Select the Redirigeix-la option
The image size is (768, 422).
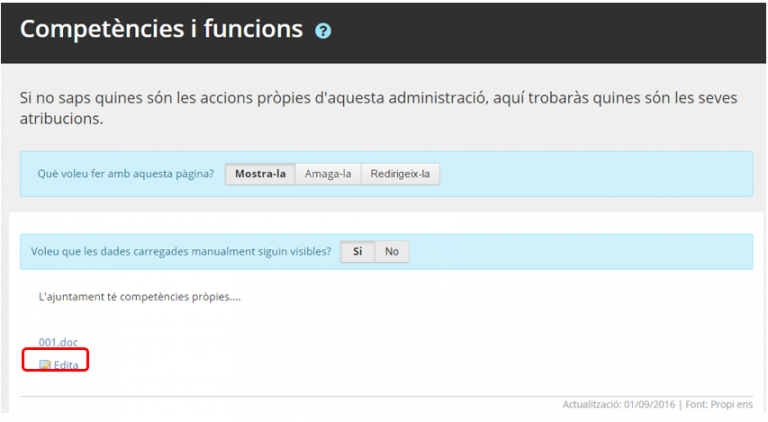click(400, 174)
